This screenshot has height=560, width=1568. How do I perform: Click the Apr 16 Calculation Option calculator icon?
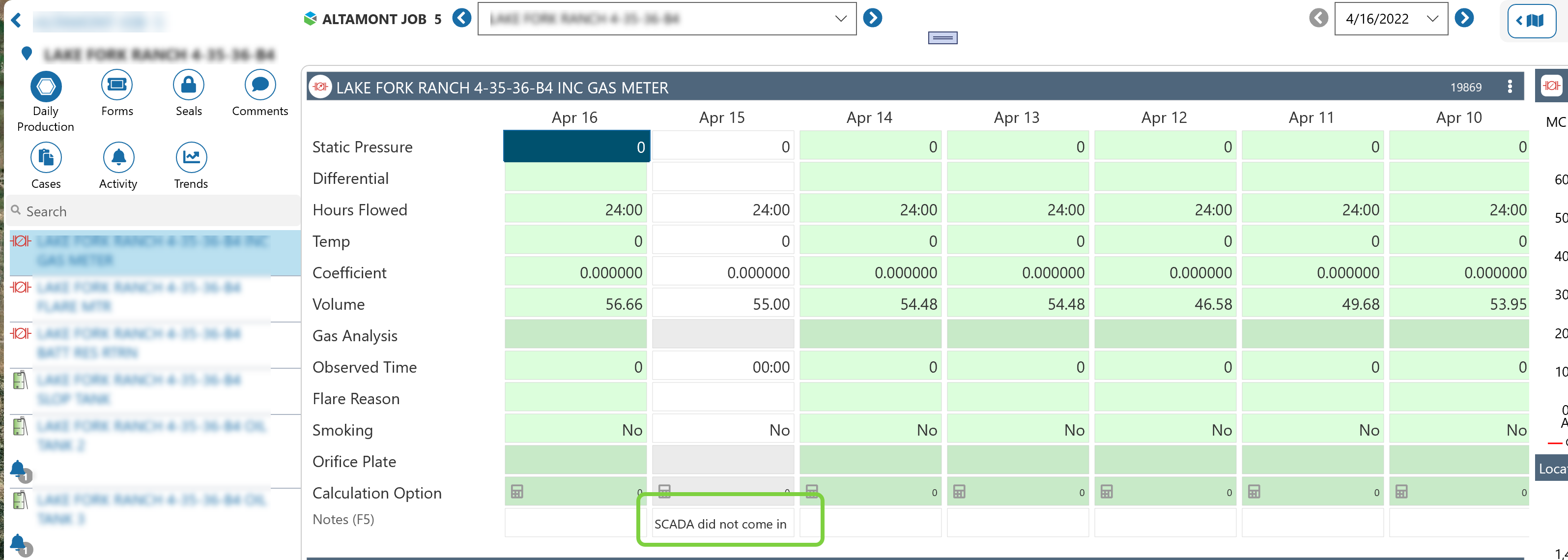click(x=517, y=492)
